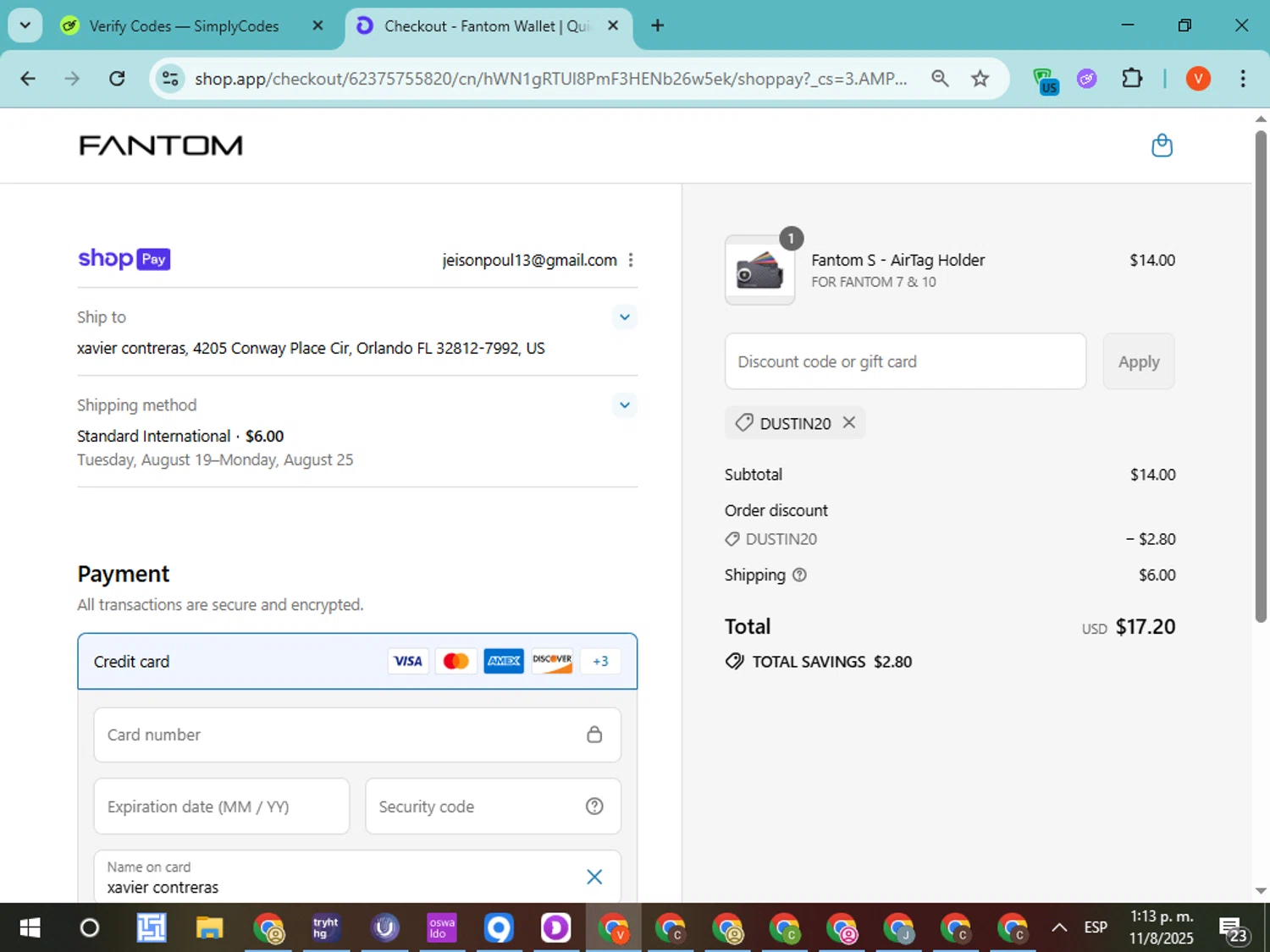Open the Windows Start menu
1270x952 pixels.
[30, 928]
